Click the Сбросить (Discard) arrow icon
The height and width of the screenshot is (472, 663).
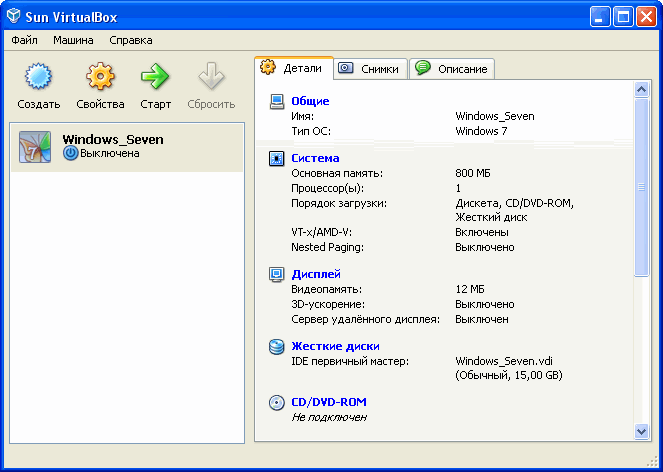pyautogui.click(x=210, y=77)
